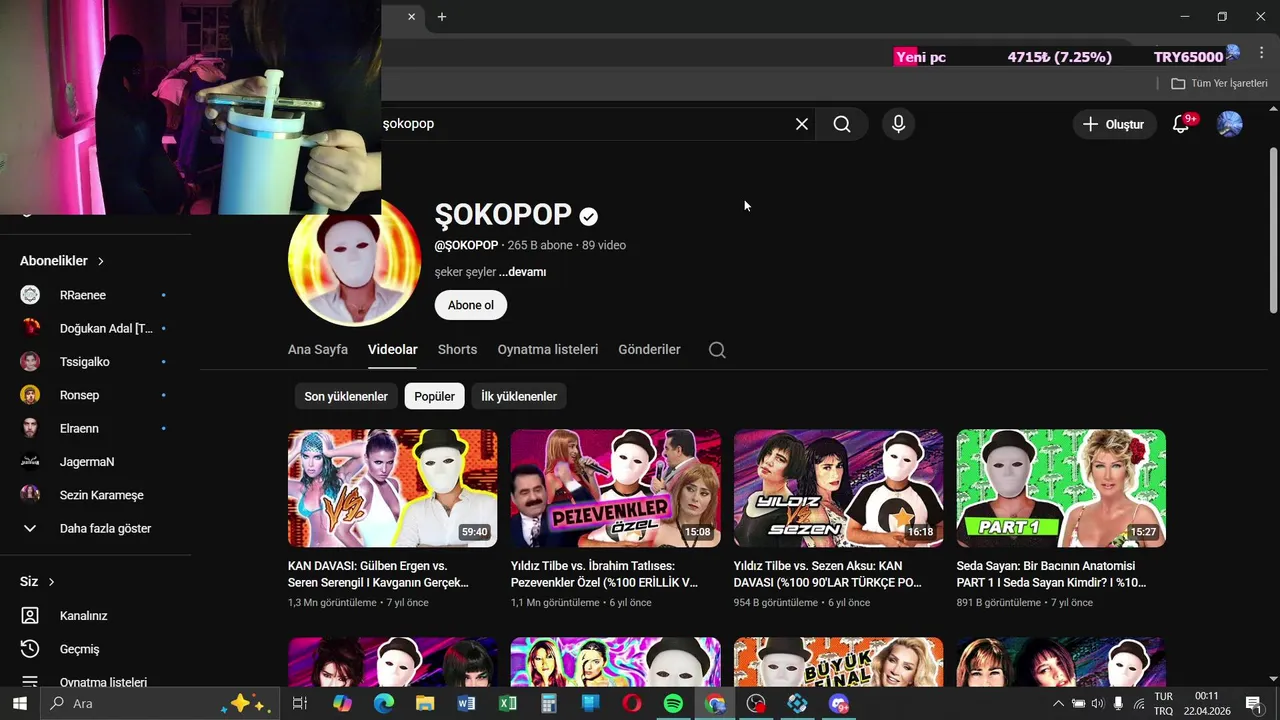The height and width of the screenshot is (720, 1280).
Task: Expand the Siz section chevron
Action: point(51,582)
